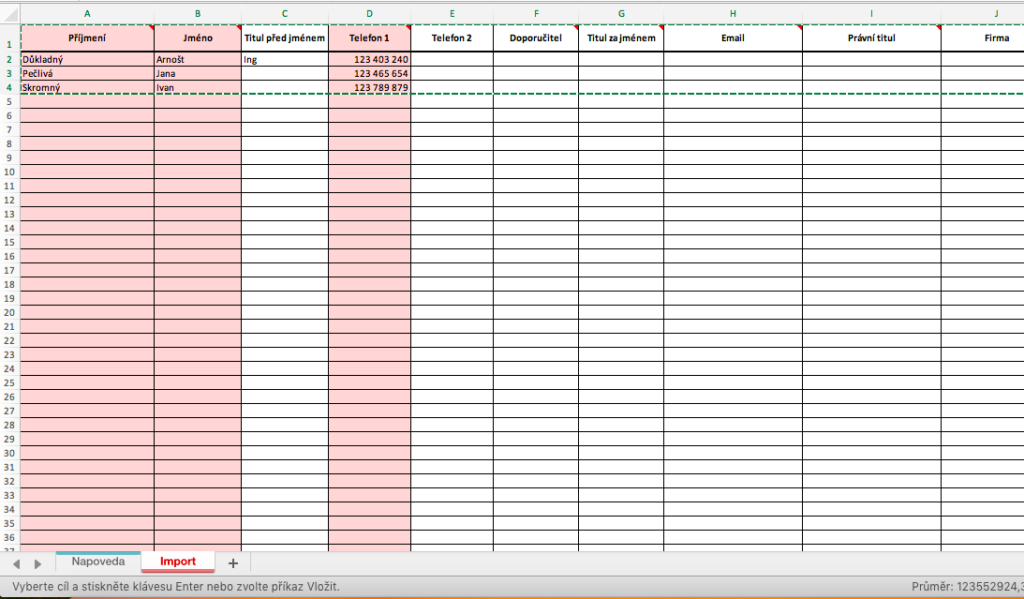This screenshot has height=599, width=1024.
Task: Click the 'Telefon 1' header cell
Action: 370,38
